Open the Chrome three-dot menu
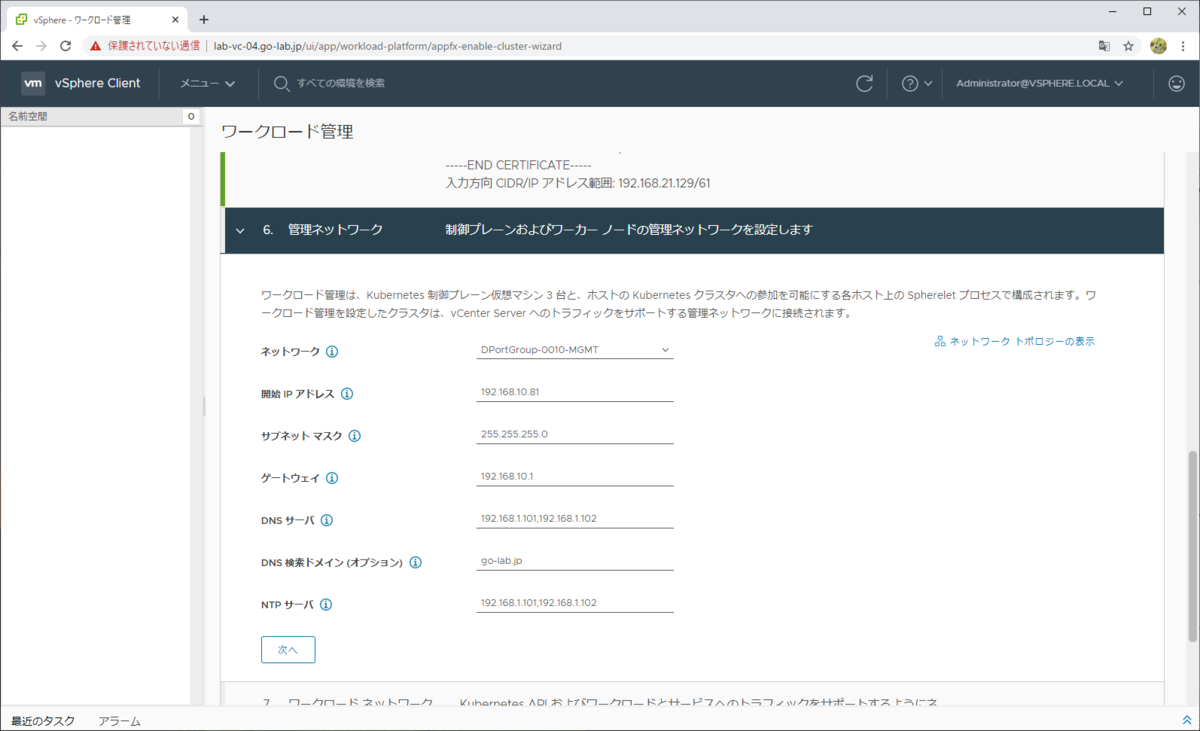 point(1182,45)
